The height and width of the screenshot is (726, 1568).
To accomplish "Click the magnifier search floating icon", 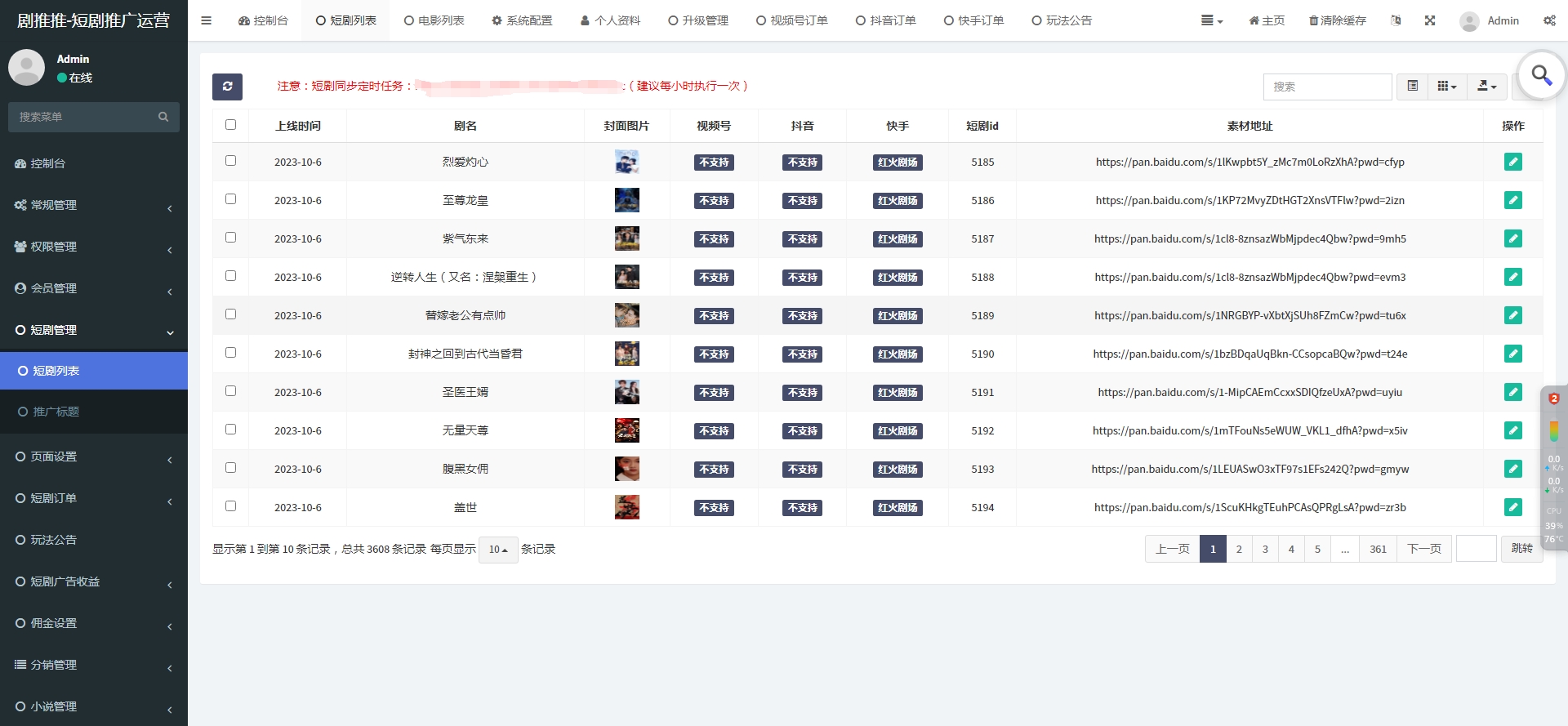I will click(1541, 76).
